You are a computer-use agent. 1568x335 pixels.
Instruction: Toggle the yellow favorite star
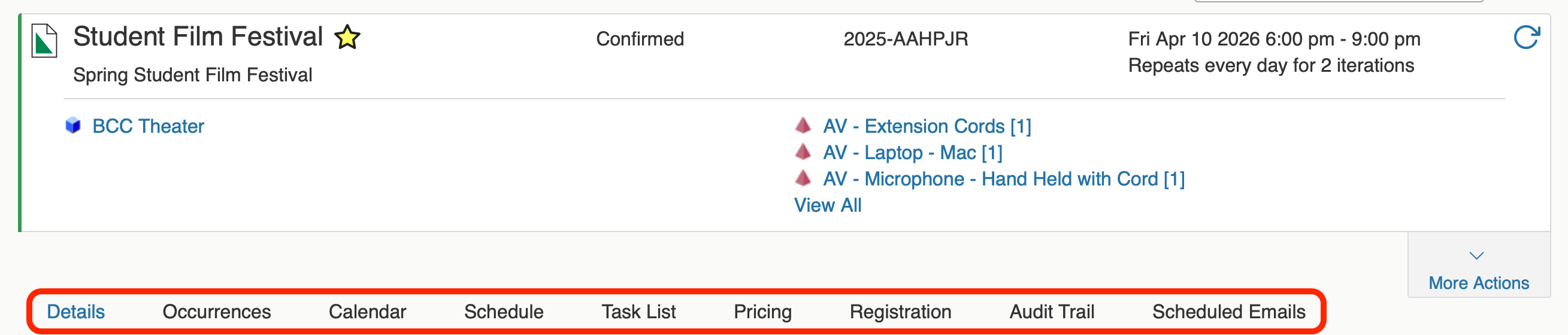pos(347,37)
